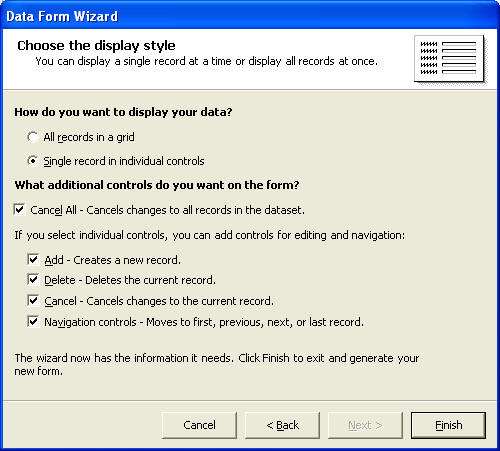Click Finish to generate the form

(x=448, y=425)
